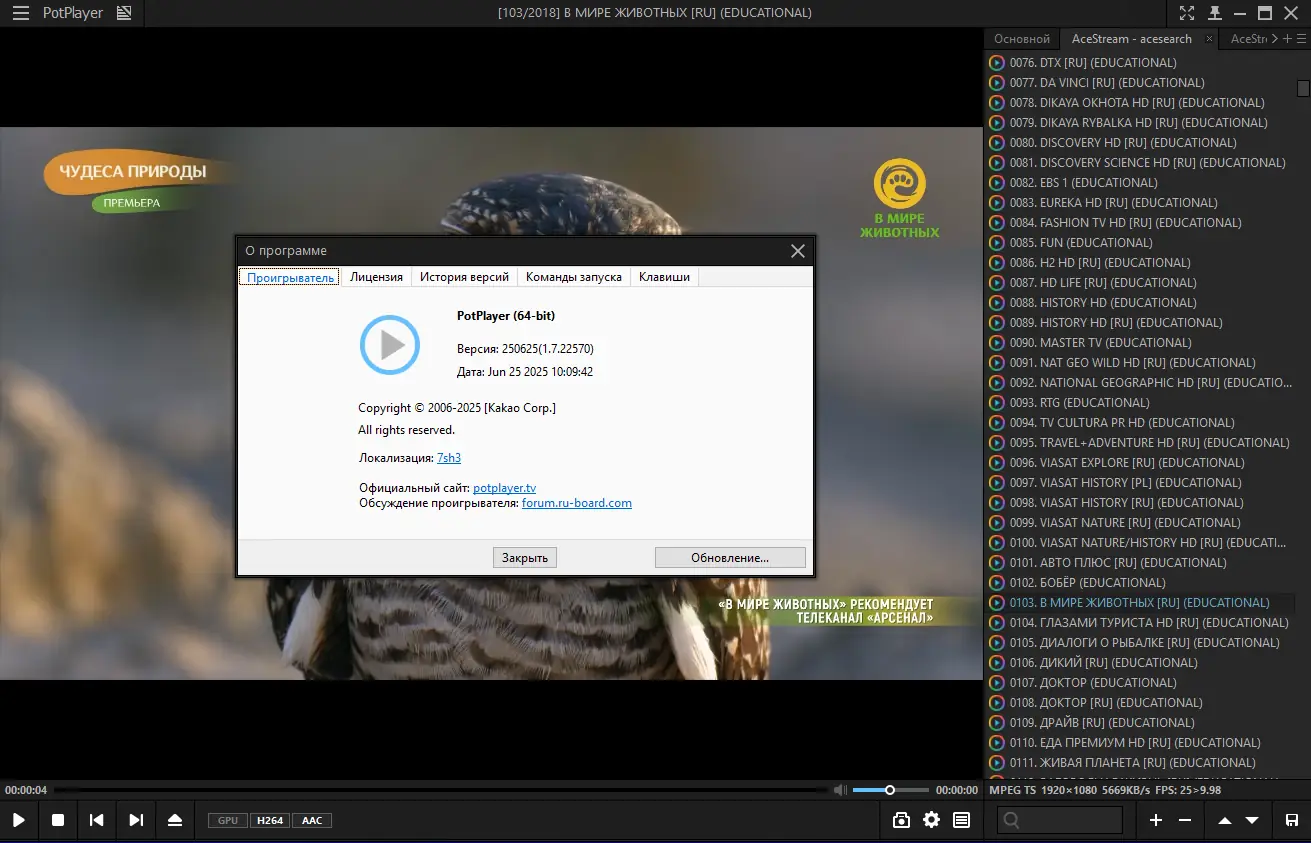This screenshot has width=1311, height=843.
Task: Remove an item with the playlist minus button
Action: 1185,820
